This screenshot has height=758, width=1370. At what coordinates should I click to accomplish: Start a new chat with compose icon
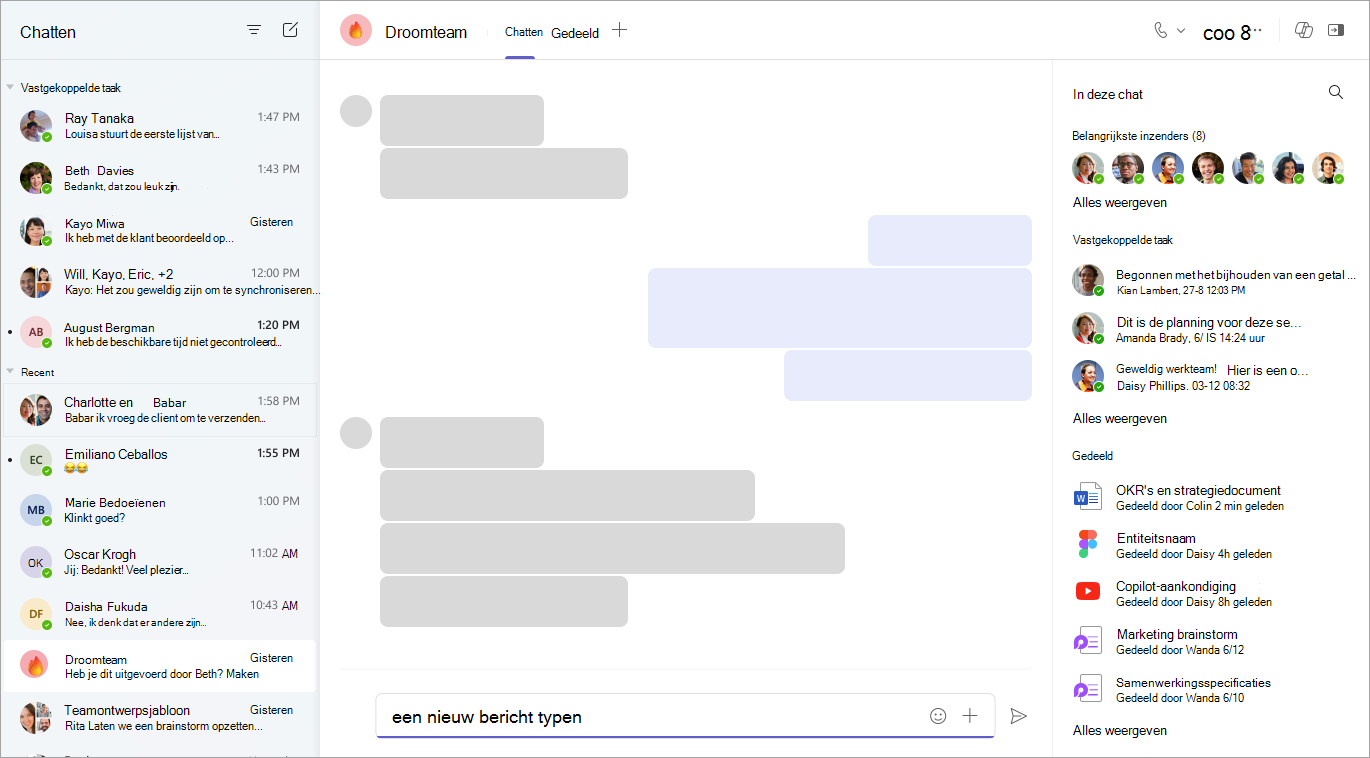290,30
